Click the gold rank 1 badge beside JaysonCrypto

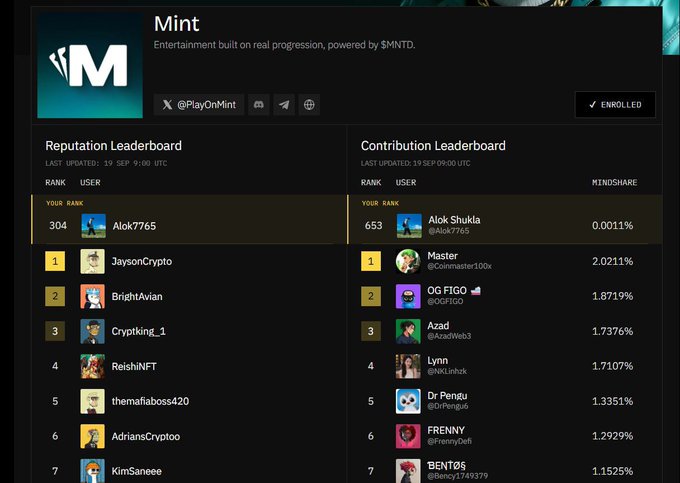click(55, 261)
